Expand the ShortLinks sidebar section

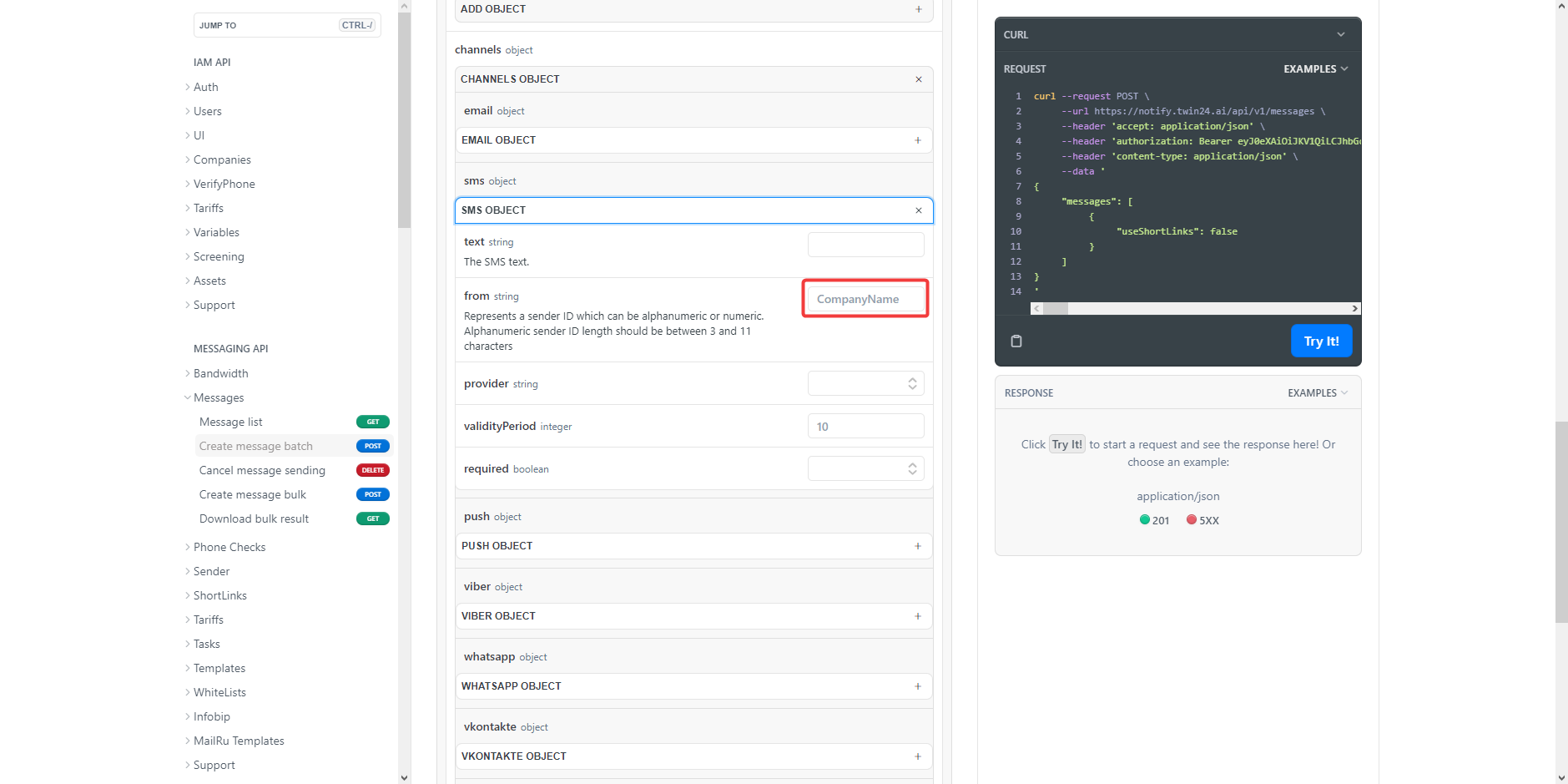219,595
